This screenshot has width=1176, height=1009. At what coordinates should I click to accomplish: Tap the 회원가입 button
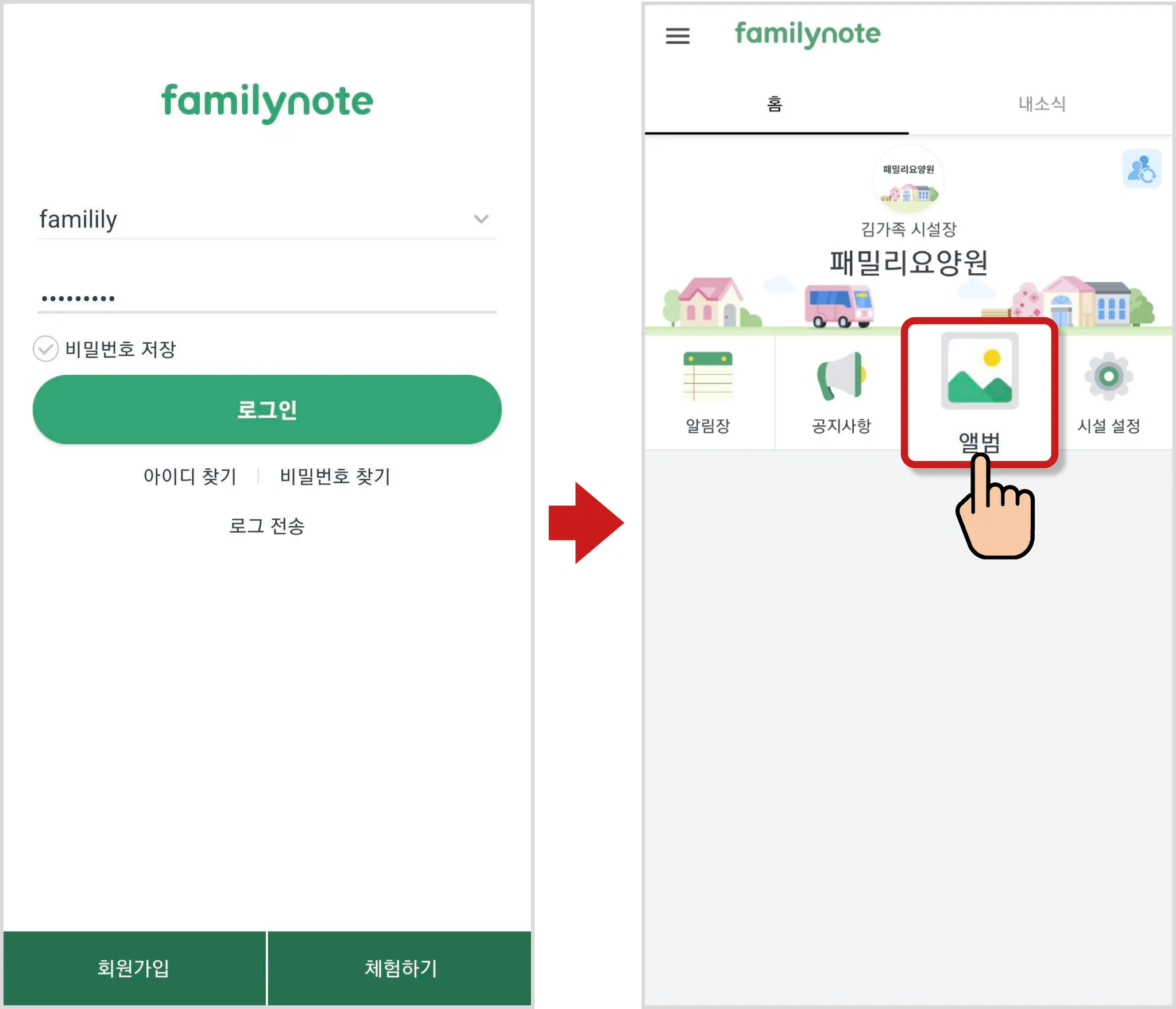(x=134, y=968)
